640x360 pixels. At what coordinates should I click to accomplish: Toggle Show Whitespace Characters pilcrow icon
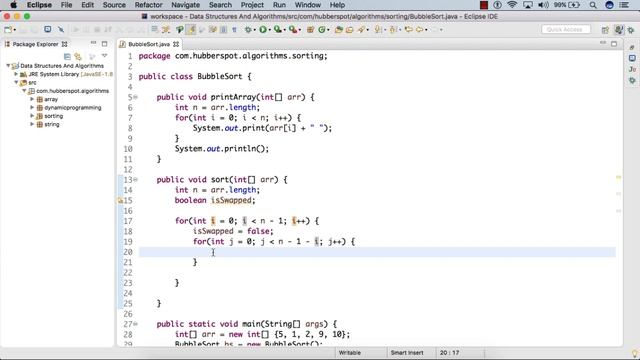(234, 29)
